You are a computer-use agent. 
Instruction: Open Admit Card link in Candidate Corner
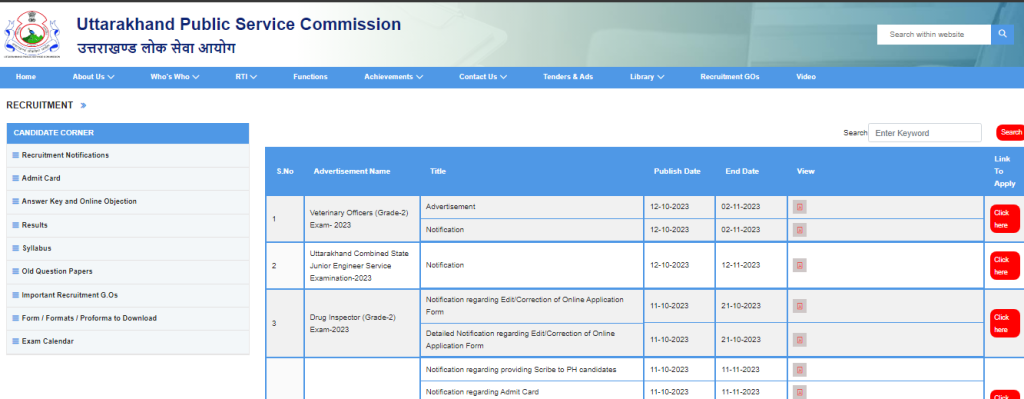(41, 178)
